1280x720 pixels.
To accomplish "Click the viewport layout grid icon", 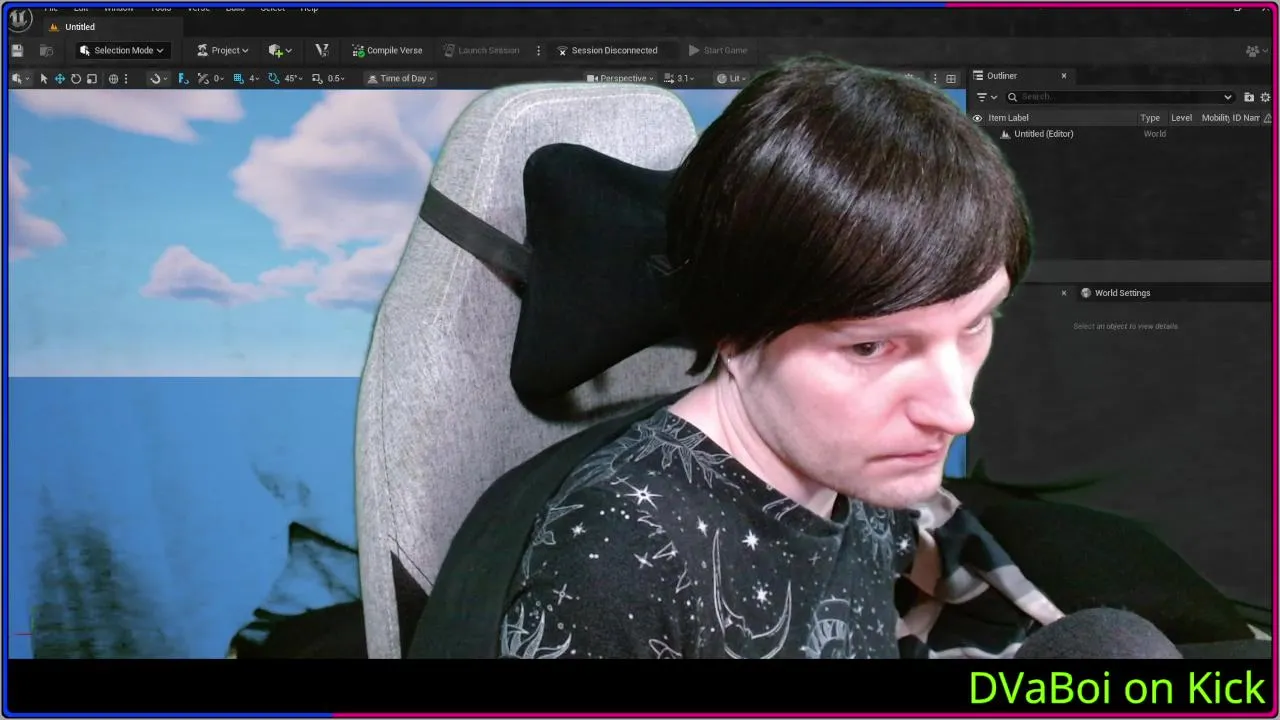I will click(x=951, y=78).
